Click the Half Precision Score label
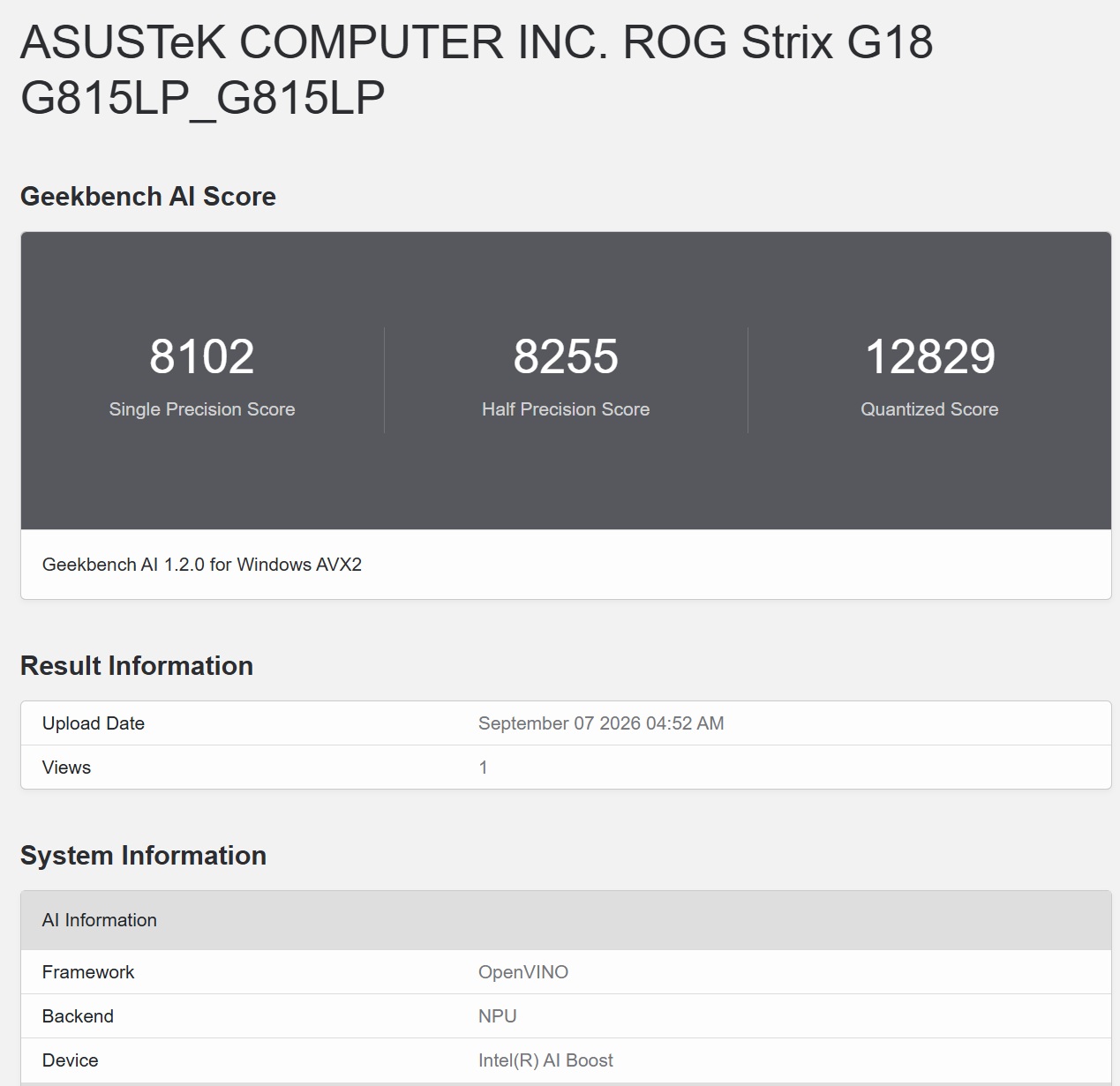The height and width of the screenshot is (1086, 1120). tap(566, 409)
